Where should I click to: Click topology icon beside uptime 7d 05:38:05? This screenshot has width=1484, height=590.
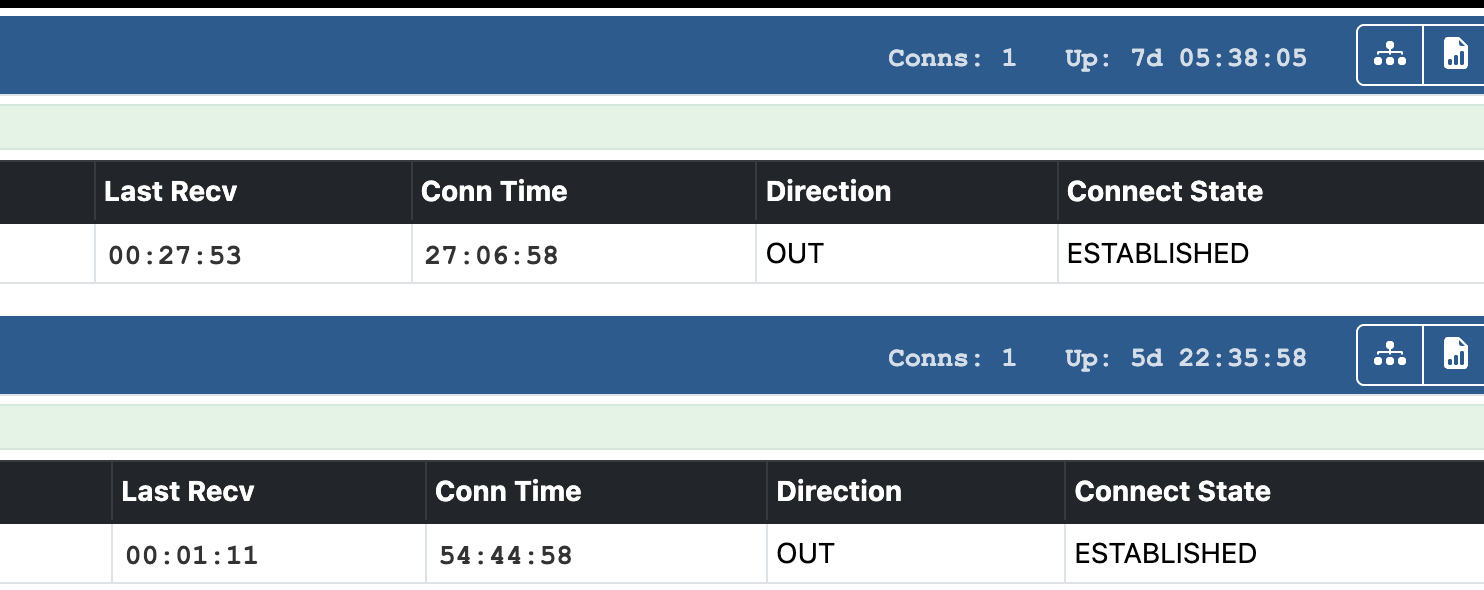(1389, 55)
